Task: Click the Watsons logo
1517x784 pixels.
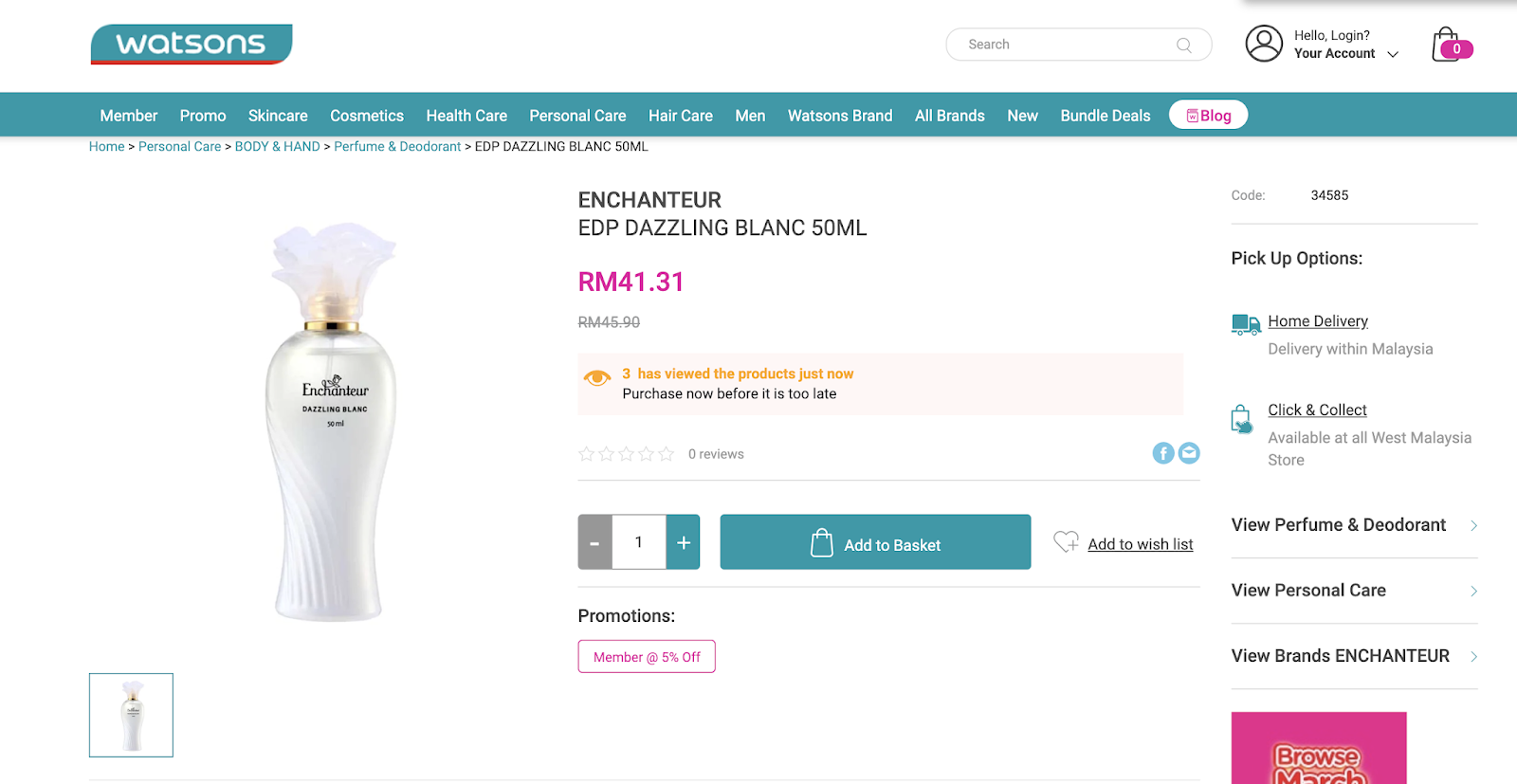Action: (192, 45)
